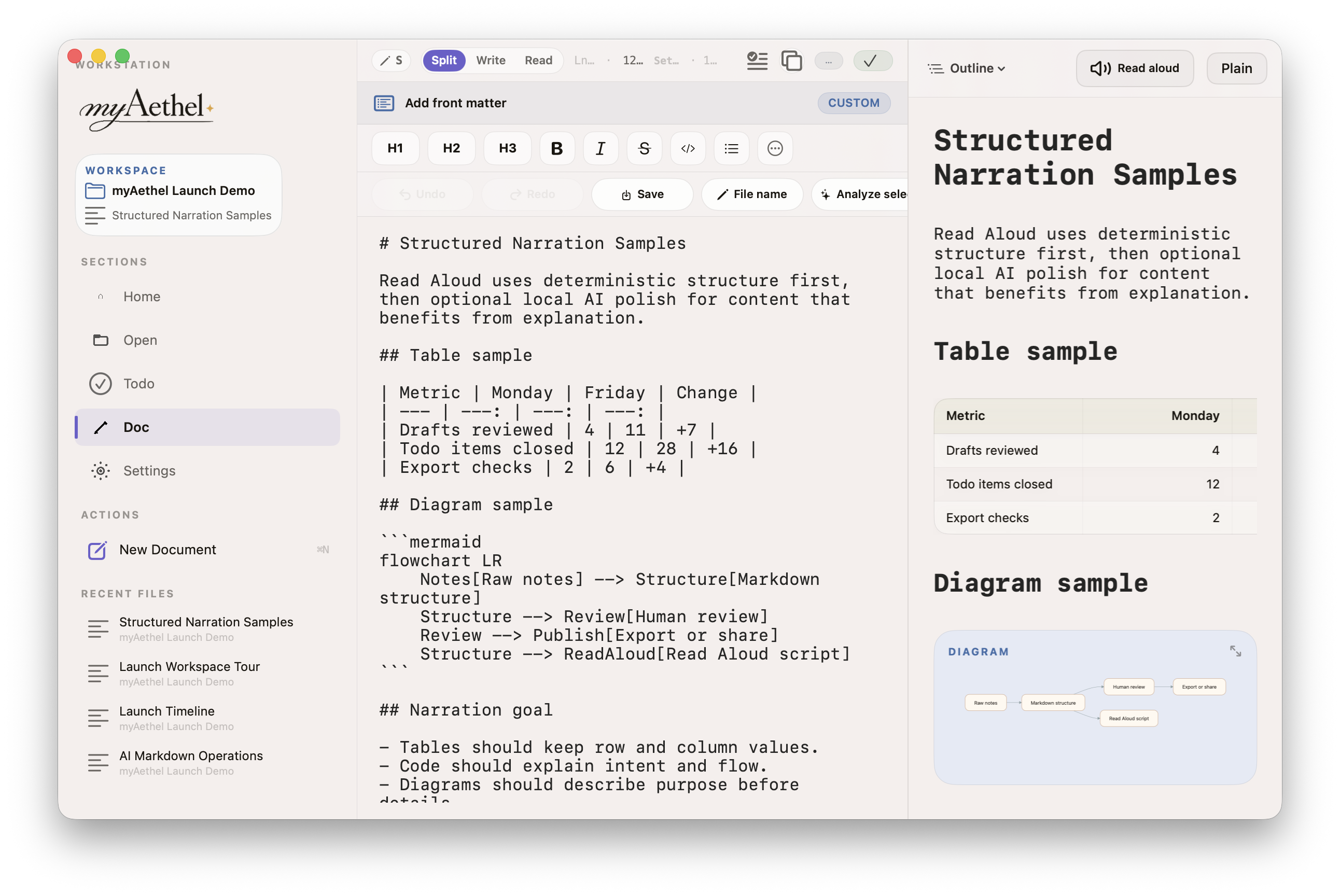Image resolution: width=1340 pixels, height=896 pixels.
Task: Click the myAethel logo
Action: (147, 110)
